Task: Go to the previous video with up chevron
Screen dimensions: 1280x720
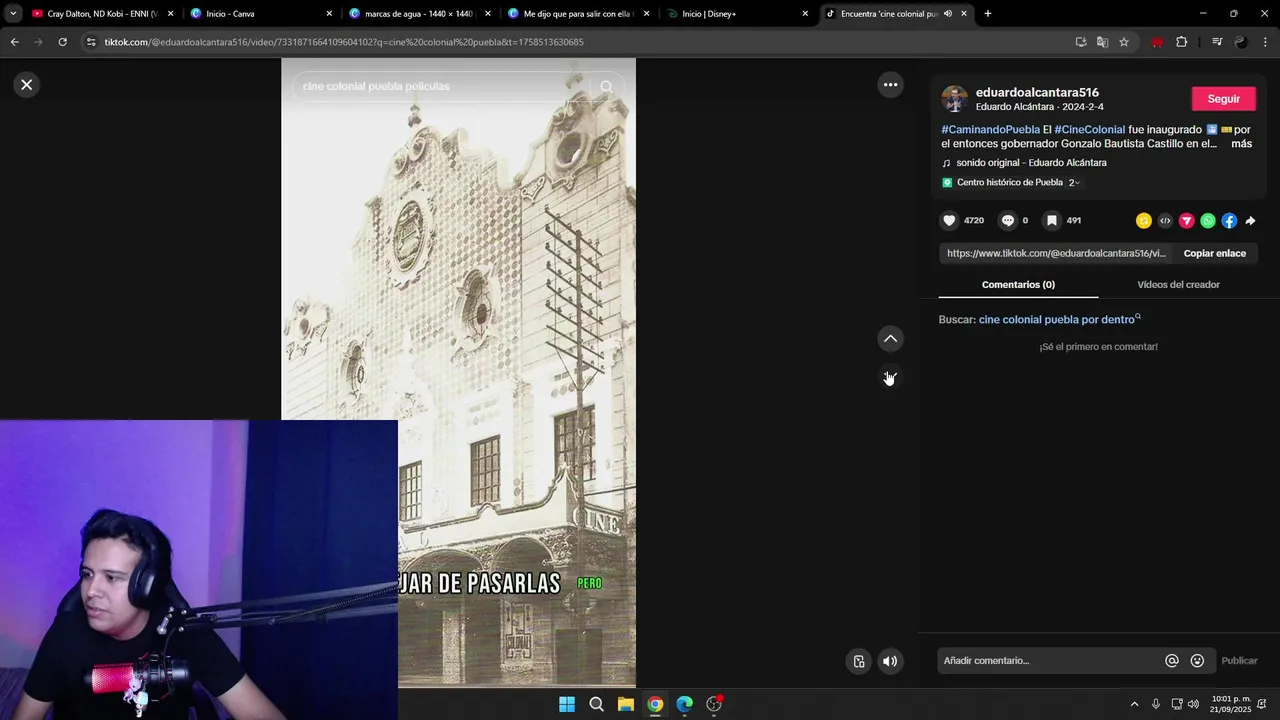Action: point(890,339)
